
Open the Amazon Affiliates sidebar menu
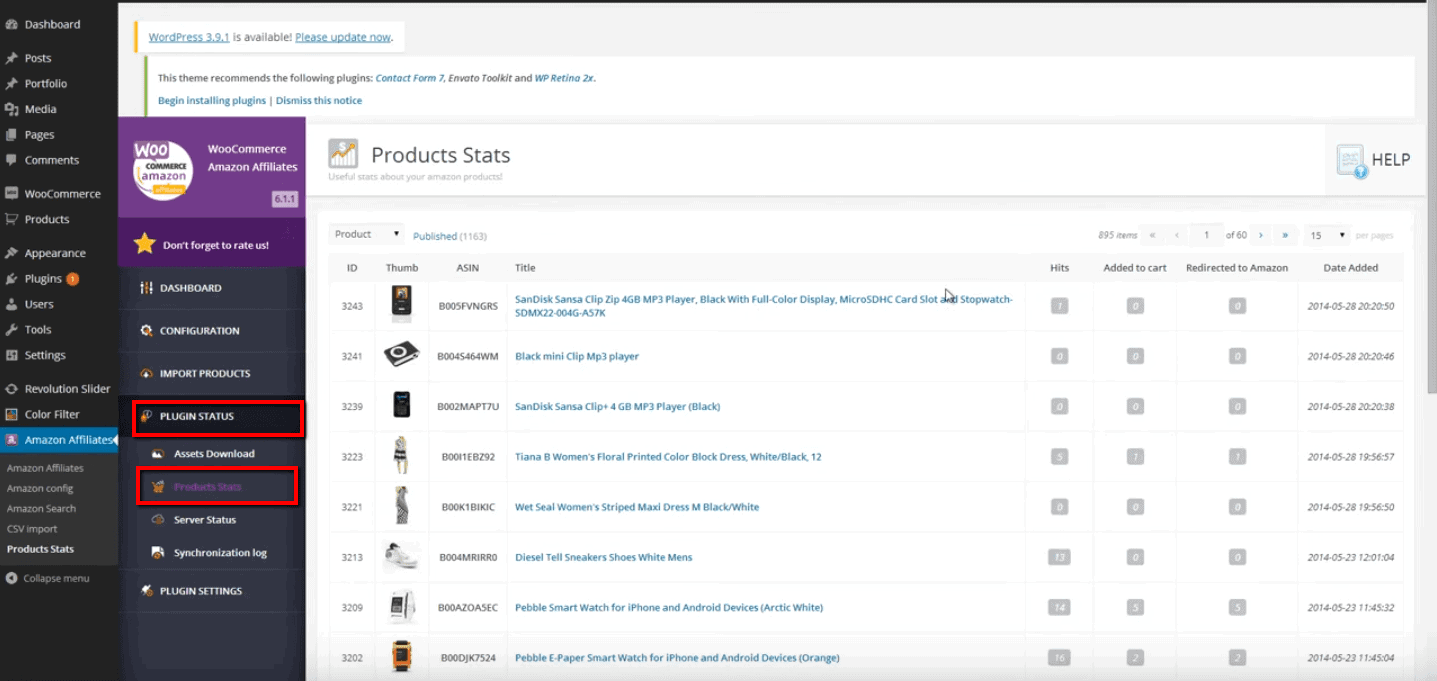[x=58, y=440]
